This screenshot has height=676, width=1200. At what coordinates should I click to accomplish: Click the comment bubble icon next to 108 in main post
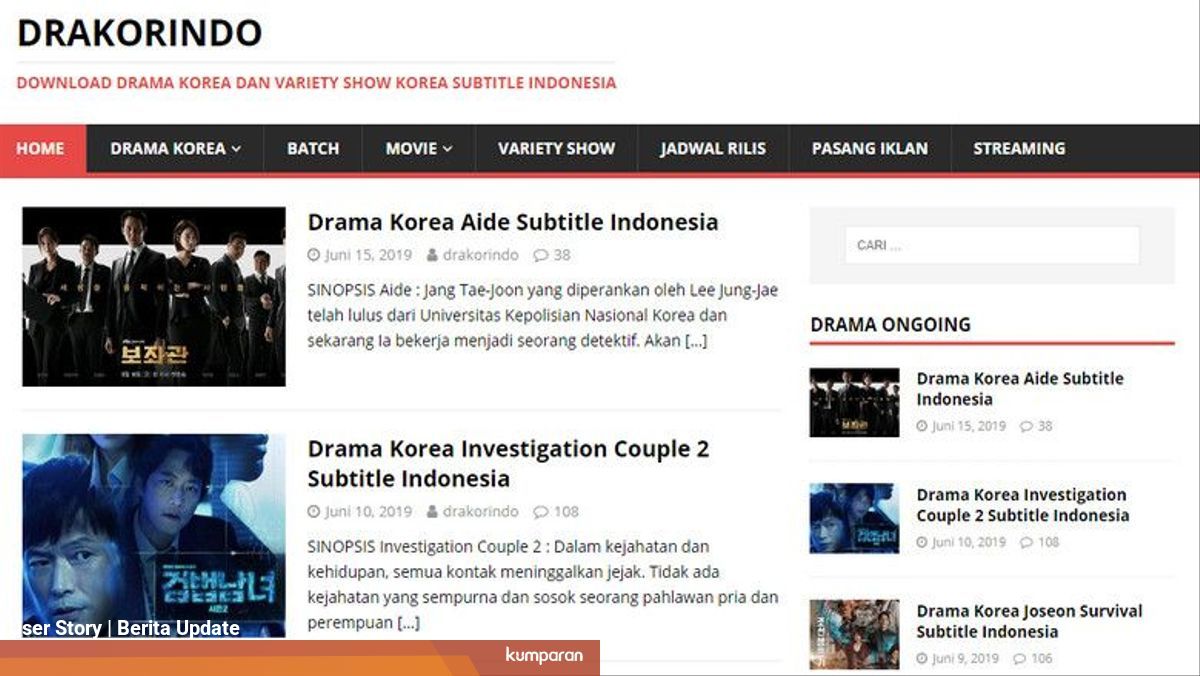[x=541, y=511]
